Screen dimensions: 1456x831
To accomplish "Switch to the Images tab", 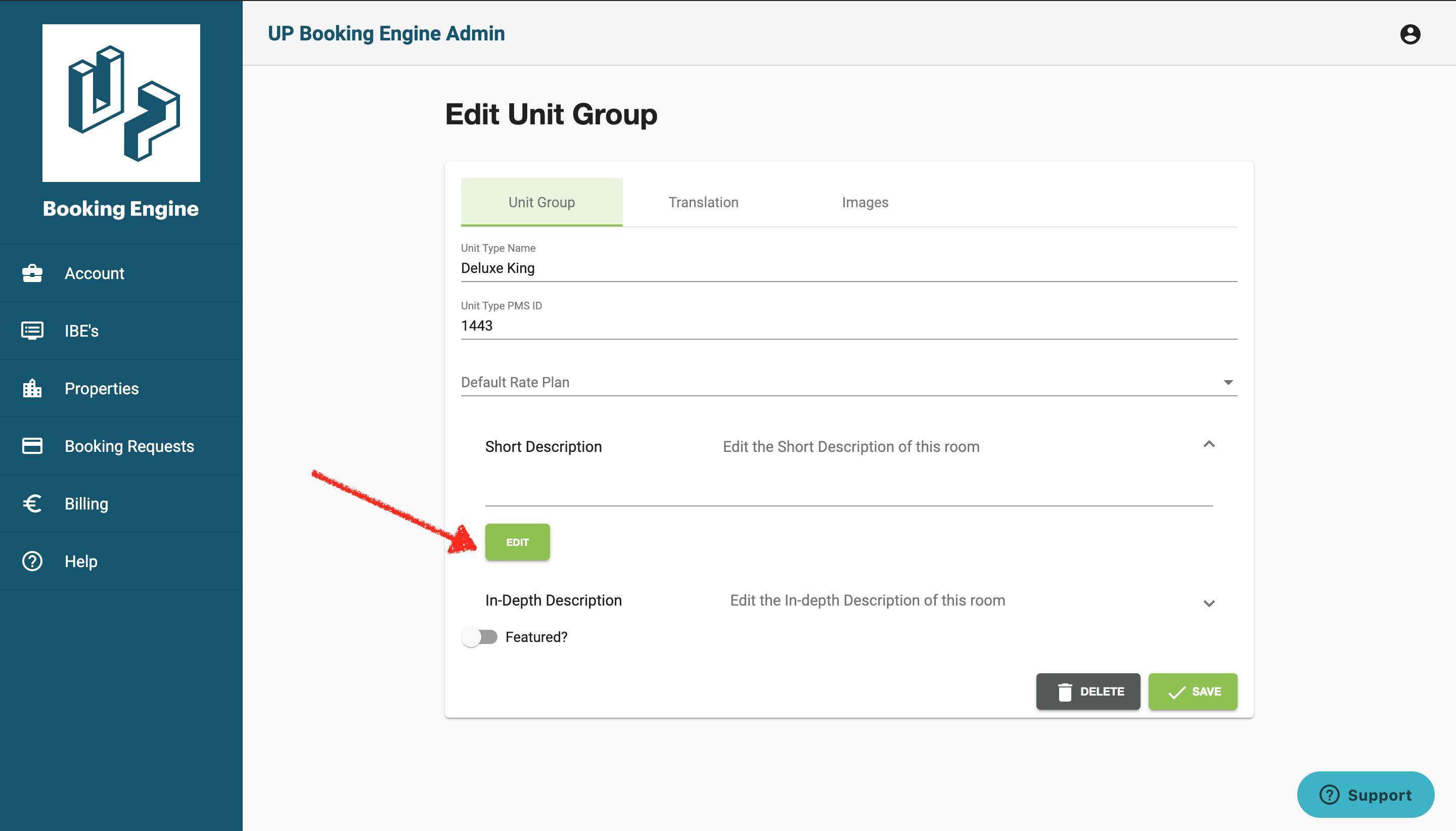I will (x=864, y=203).
